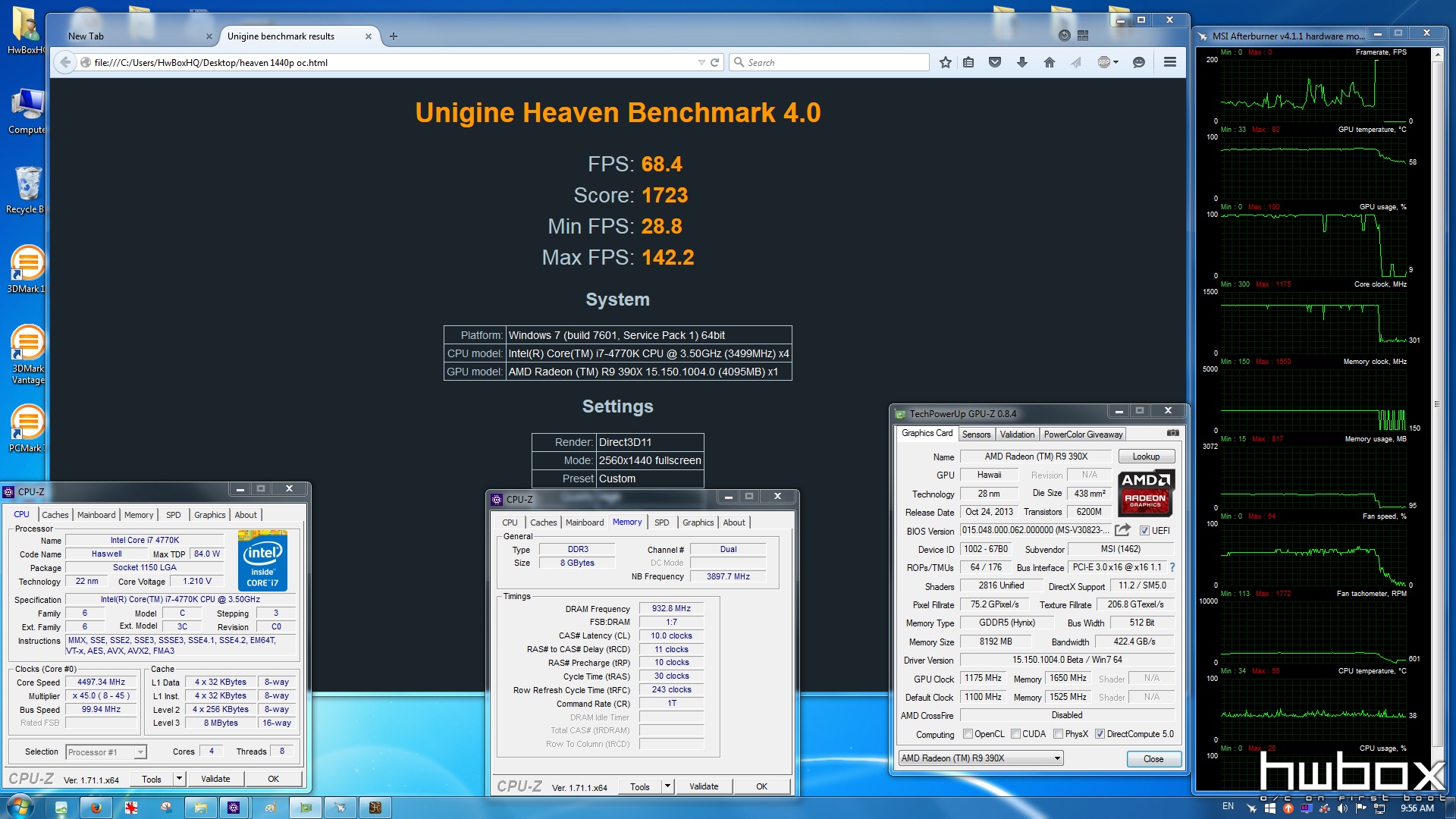
Task: Switch to the Sensors tab in GPU-Z
Action: click(976, 435)
